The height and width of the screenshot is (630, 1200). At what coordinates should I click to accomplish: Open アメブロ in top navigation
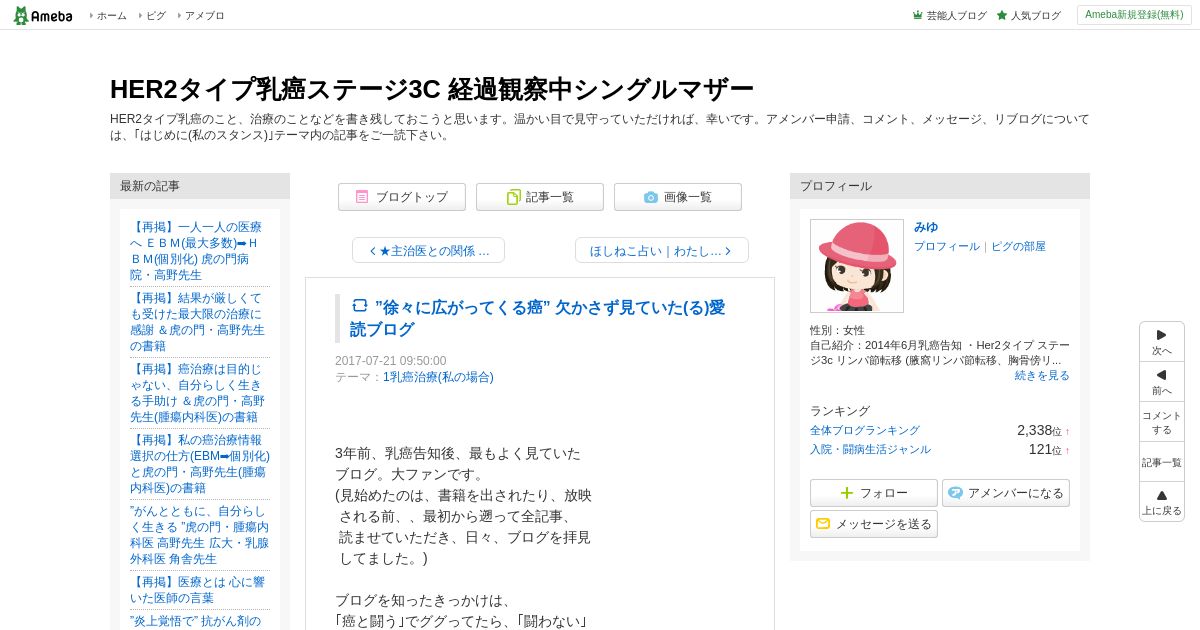tap(204, 16)
